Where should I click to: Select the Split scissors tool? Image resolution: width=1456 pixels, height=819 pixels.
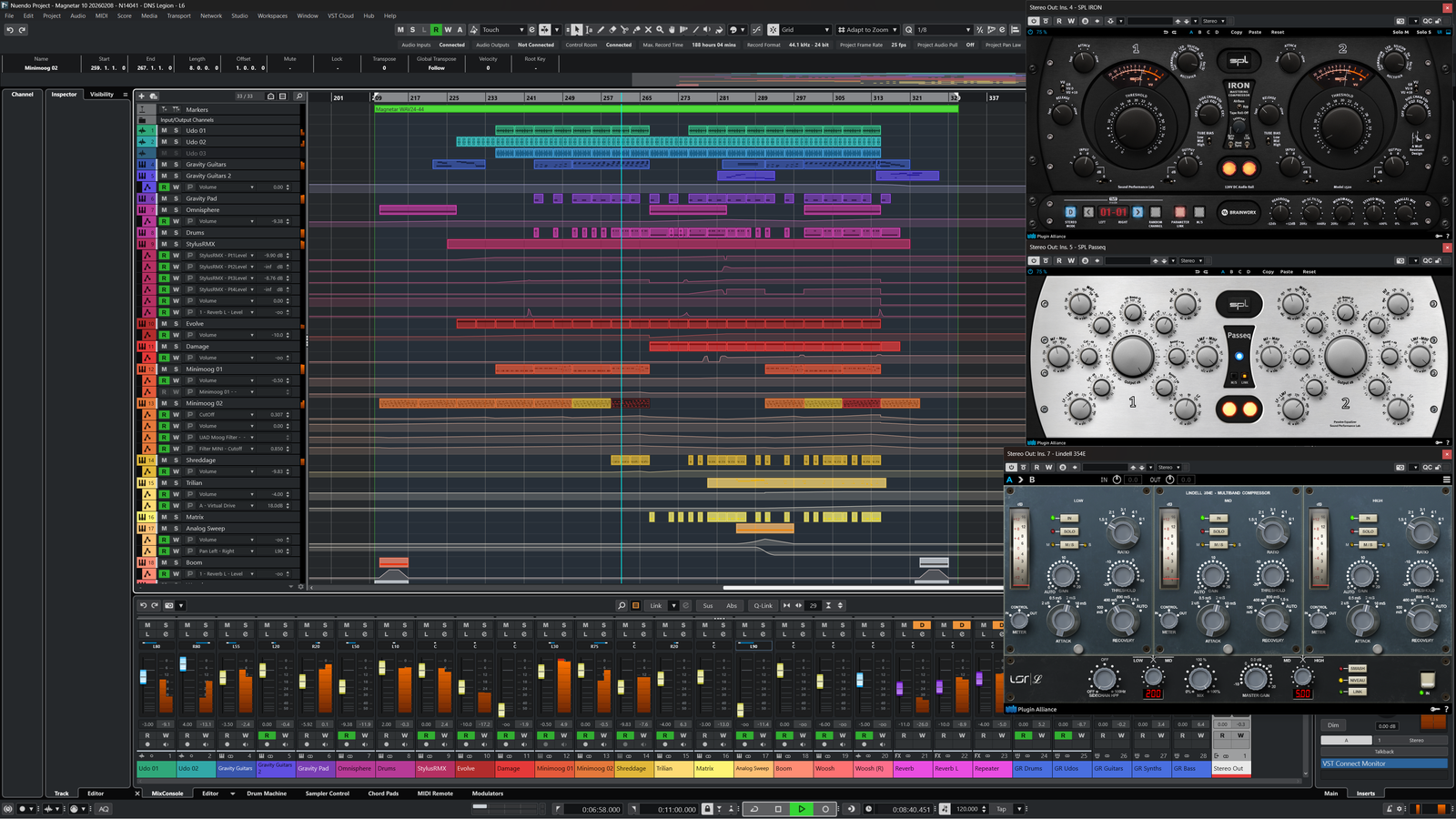point(624,30)
